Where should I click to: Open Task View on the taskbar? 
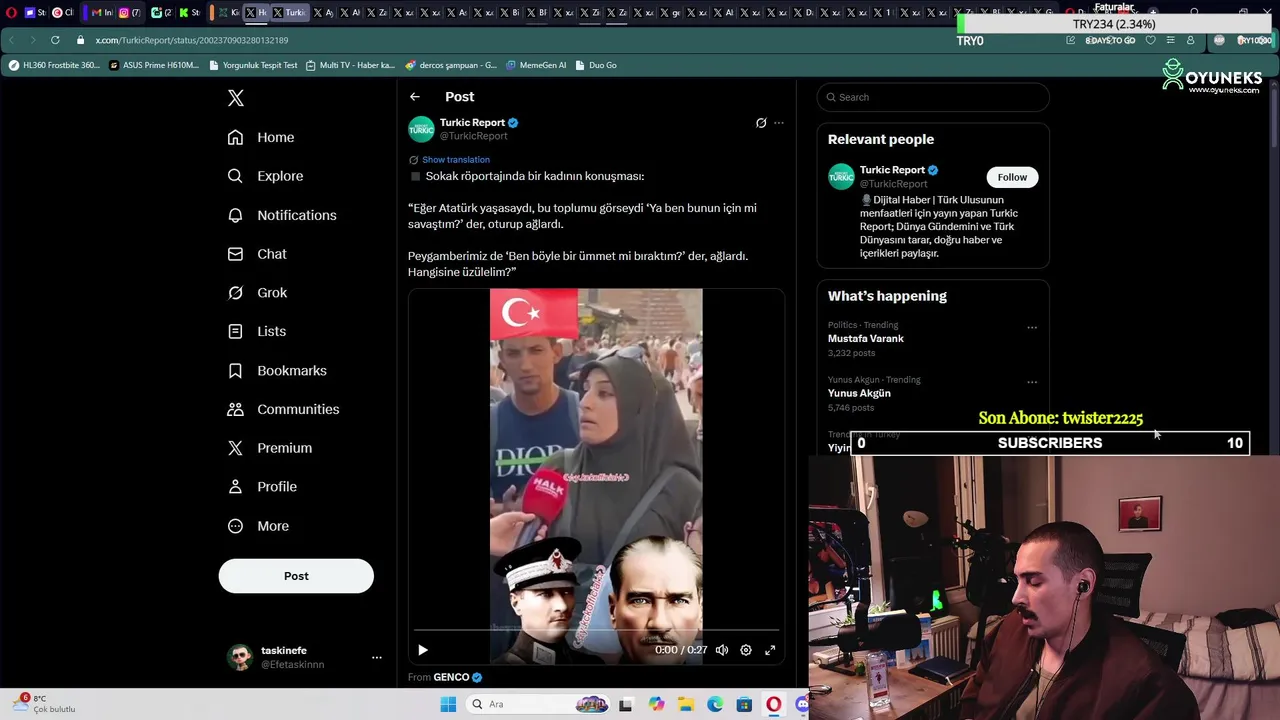tap(626, 704)
